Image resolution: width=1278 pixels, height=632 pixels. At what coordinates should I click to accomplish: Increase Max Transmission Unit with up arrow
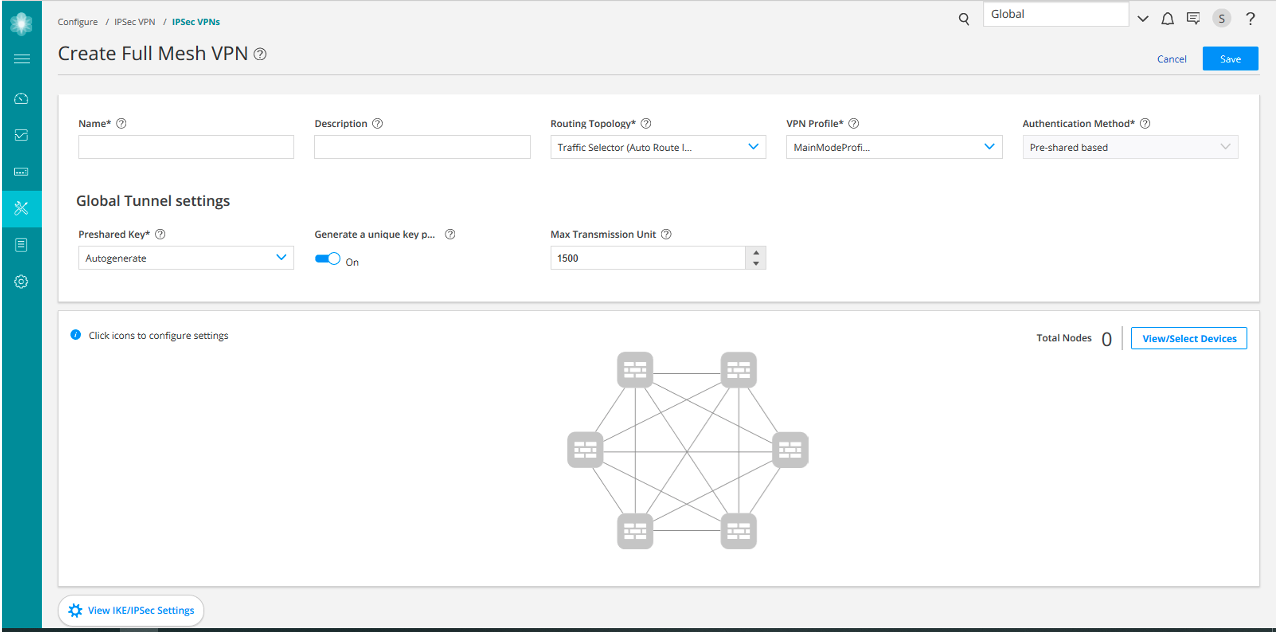coord(757,252)
